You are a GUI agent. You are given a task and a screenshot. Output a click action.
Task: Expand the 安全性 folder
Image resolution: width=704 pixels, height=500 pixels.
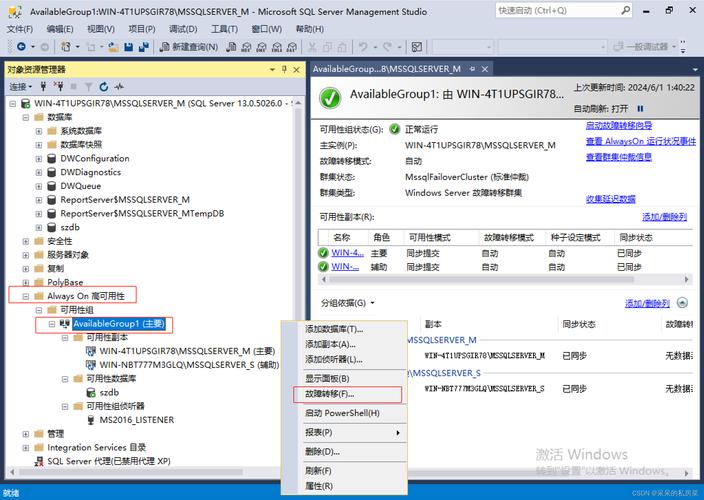coord(26,241)
